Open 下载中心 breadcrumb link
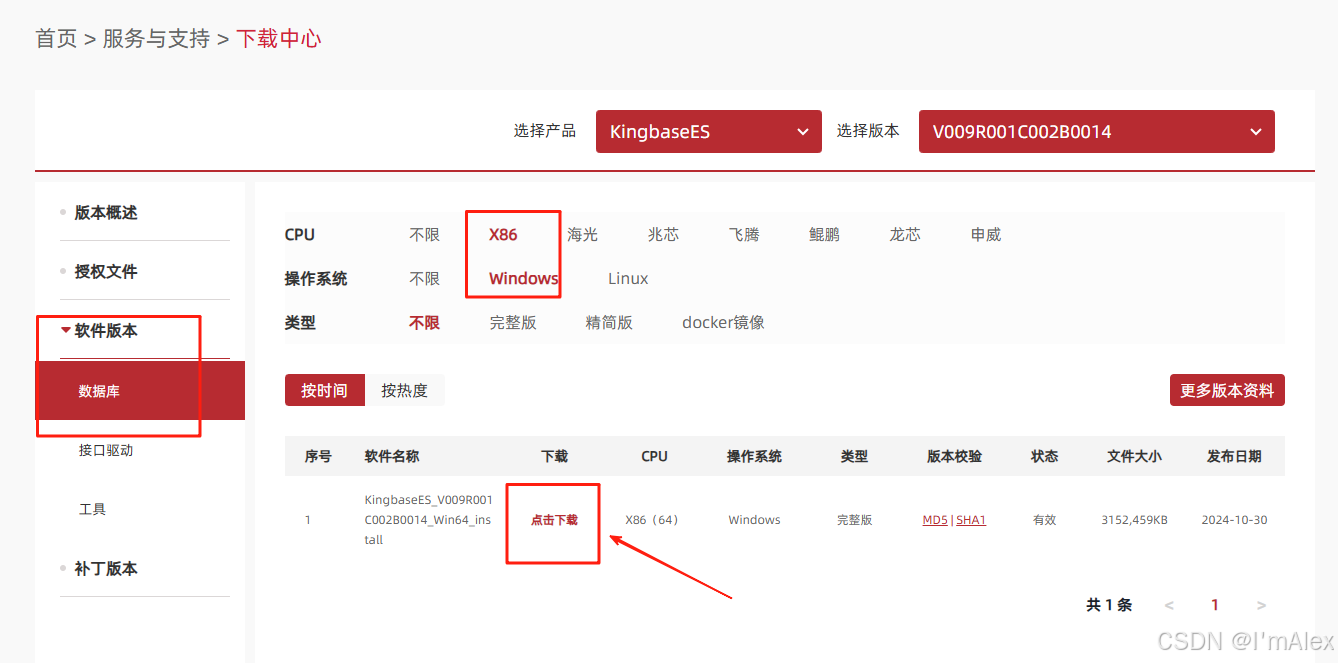This screenshot has height=663, width=1338. 279,39
